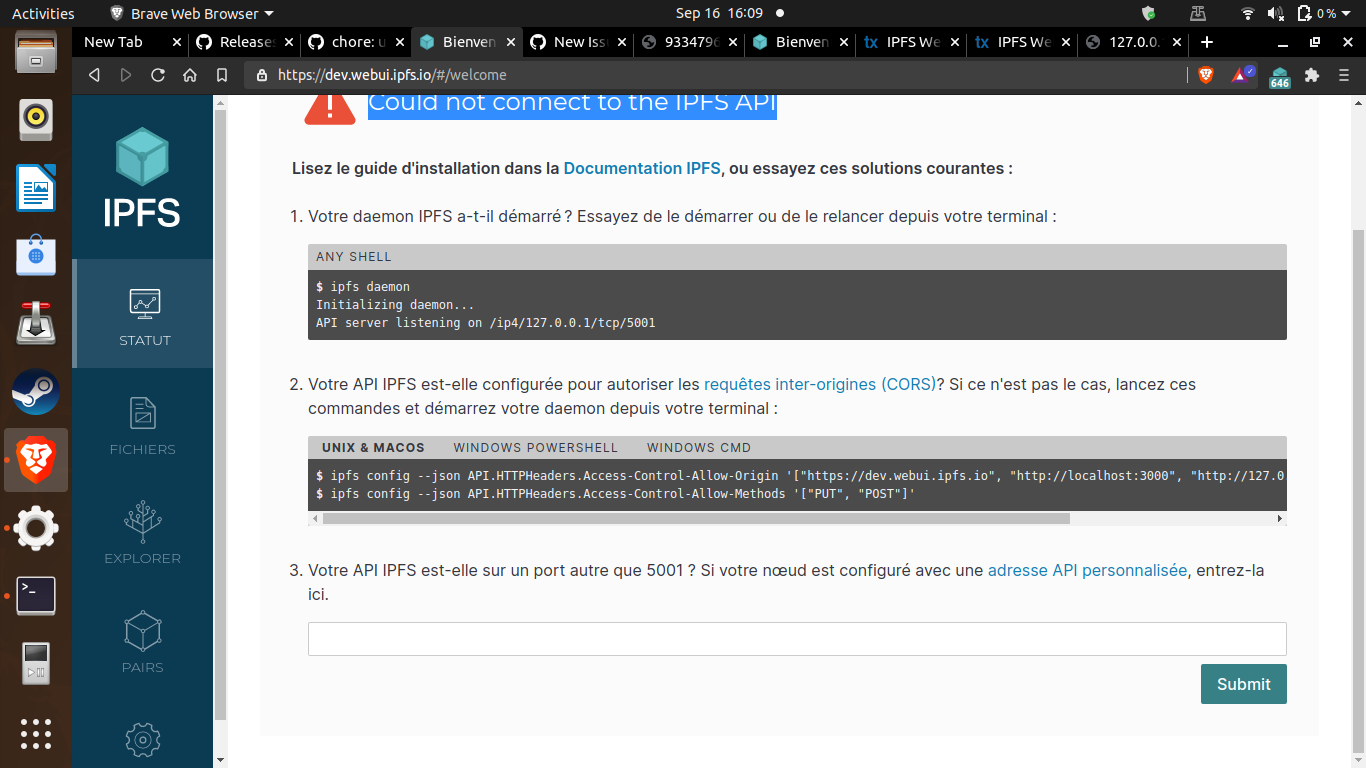This screenshot has width=1366, height=768.
Task: Switch to the WINDOWS CMD tab
Action: tap(699, 447)
